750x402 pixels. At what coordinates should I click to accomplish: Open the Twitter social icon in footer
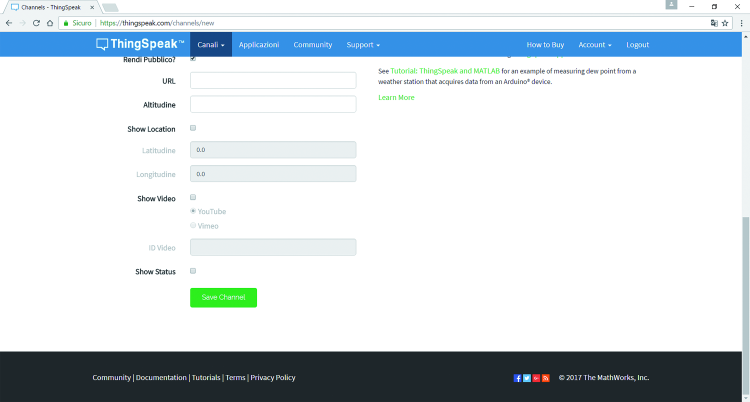(x=527, y=378)
